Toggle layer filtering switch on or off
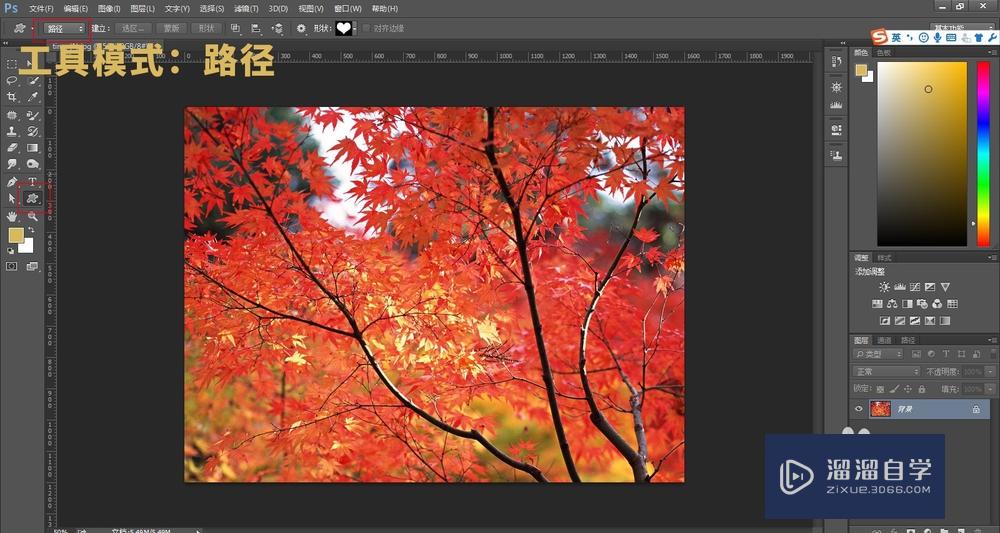Viewport: 1000px width, 533px height. pos(994,353)
